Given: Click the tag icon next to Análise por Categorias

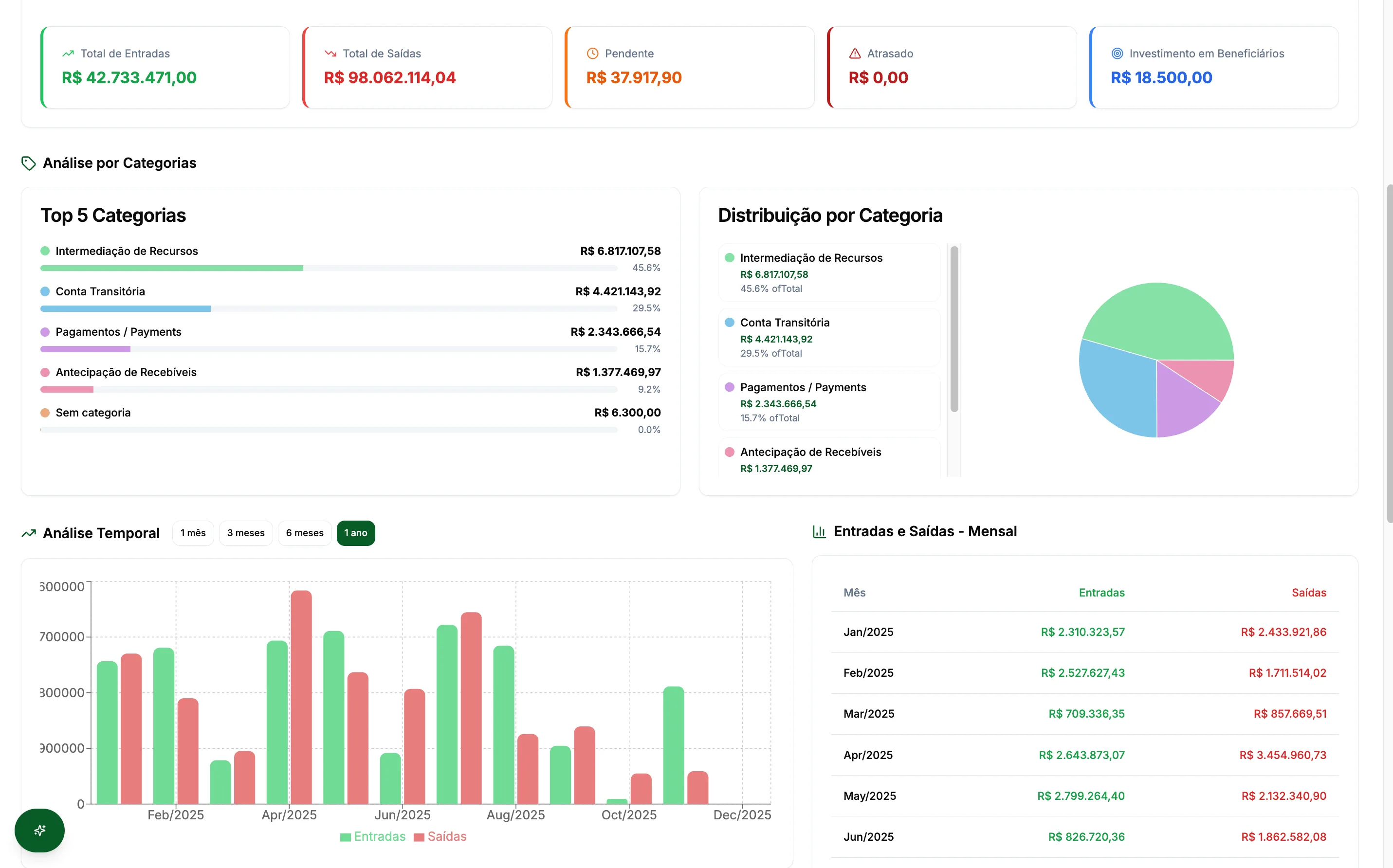Looking at the screenshot, I should pos(29,163).
